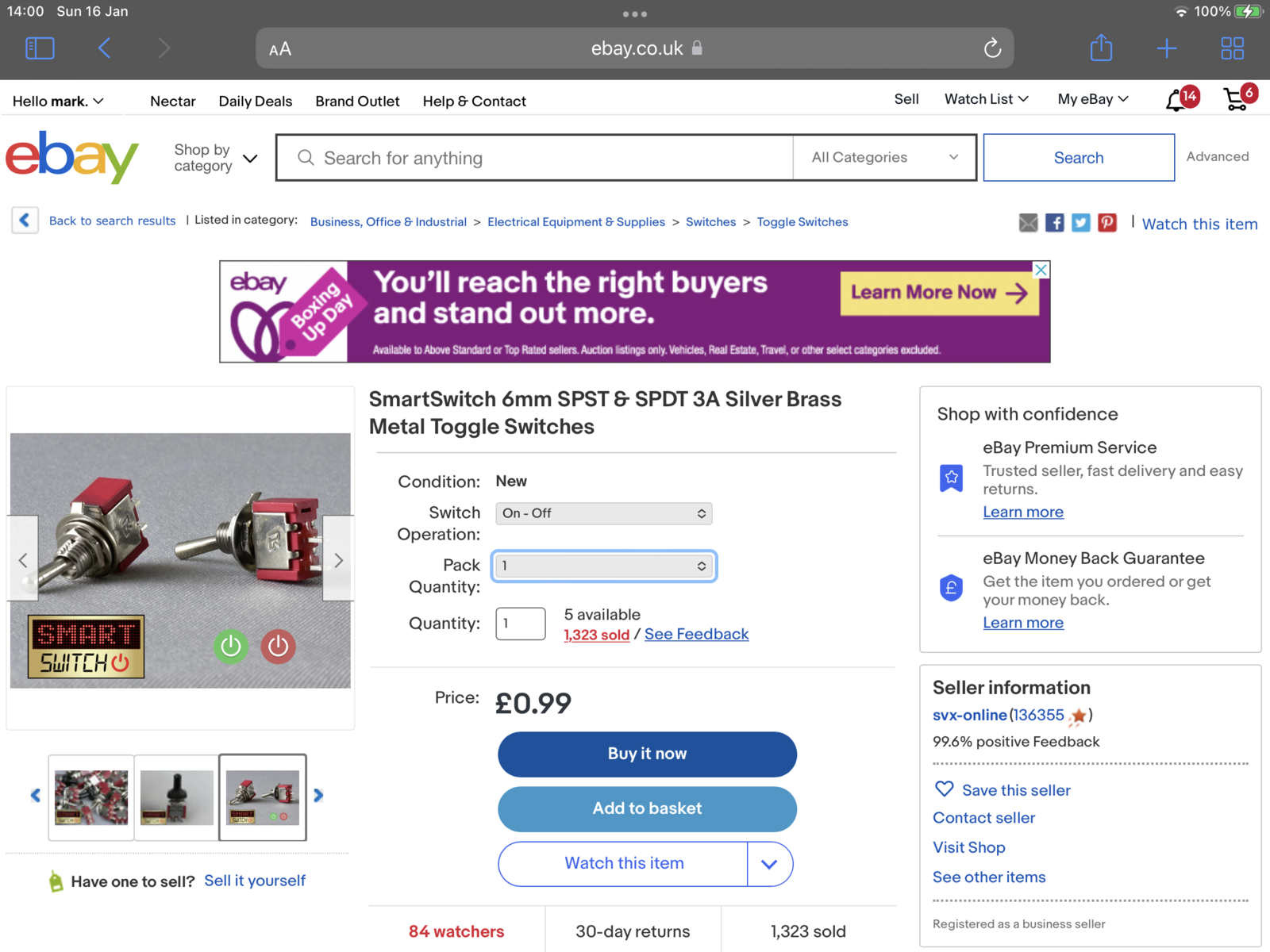
Task: Expand the All Categories search dropdown
Action: pos(883,157)
